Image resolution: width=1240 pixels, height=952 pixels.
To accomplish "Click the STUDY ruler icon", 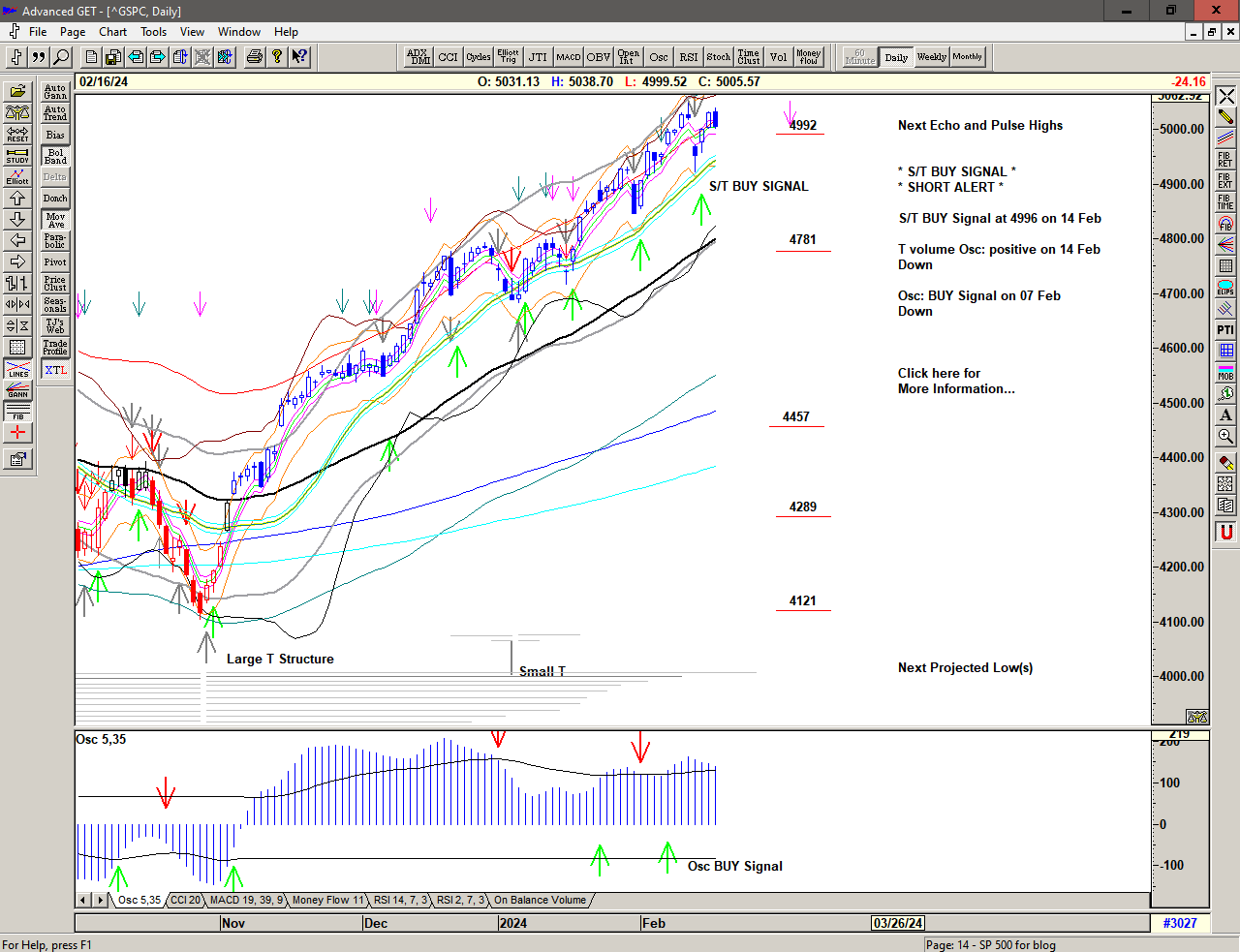I will coord(17,155).
